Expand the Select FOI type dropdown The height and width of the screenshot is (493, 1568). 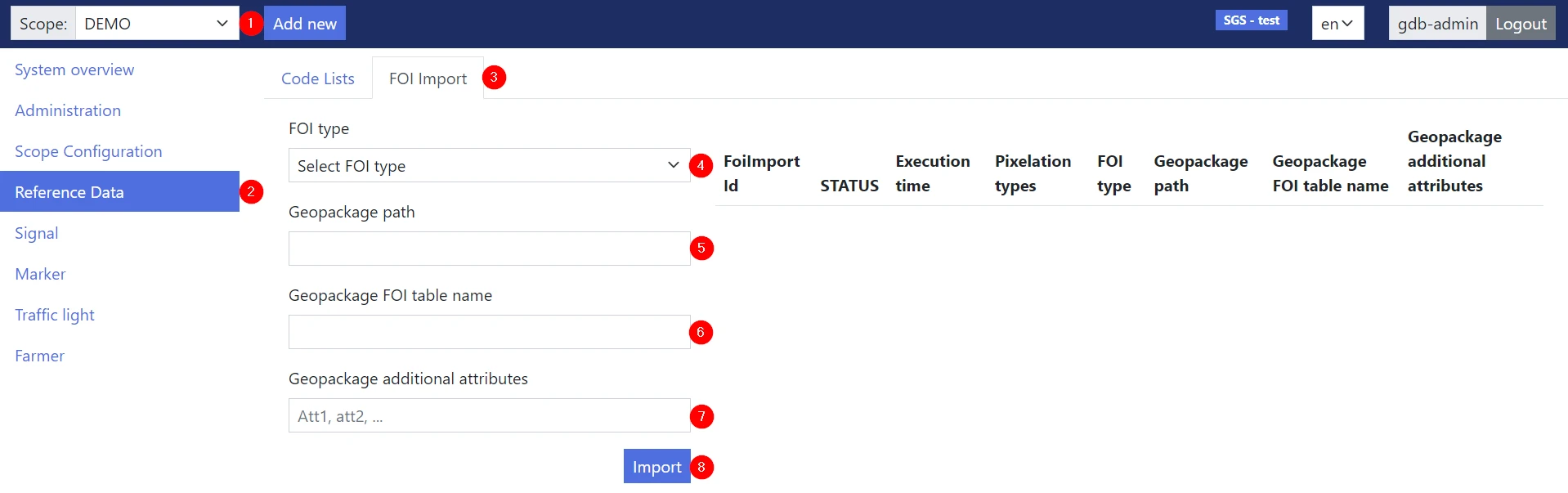point(488,166)
